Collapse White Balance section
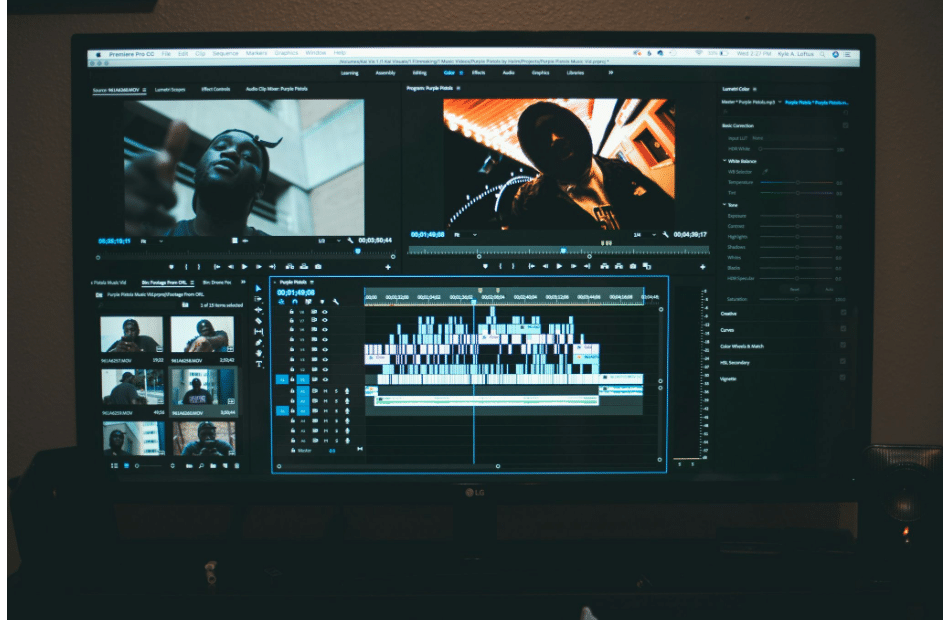 [x=724, y=161]
